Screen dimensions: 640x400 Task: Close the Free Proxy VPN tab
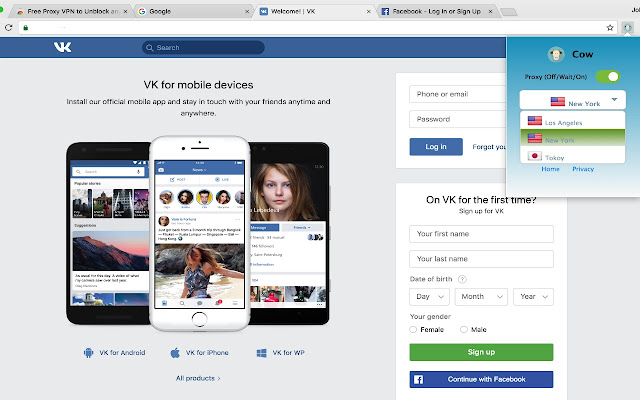(x=125, y=11)
